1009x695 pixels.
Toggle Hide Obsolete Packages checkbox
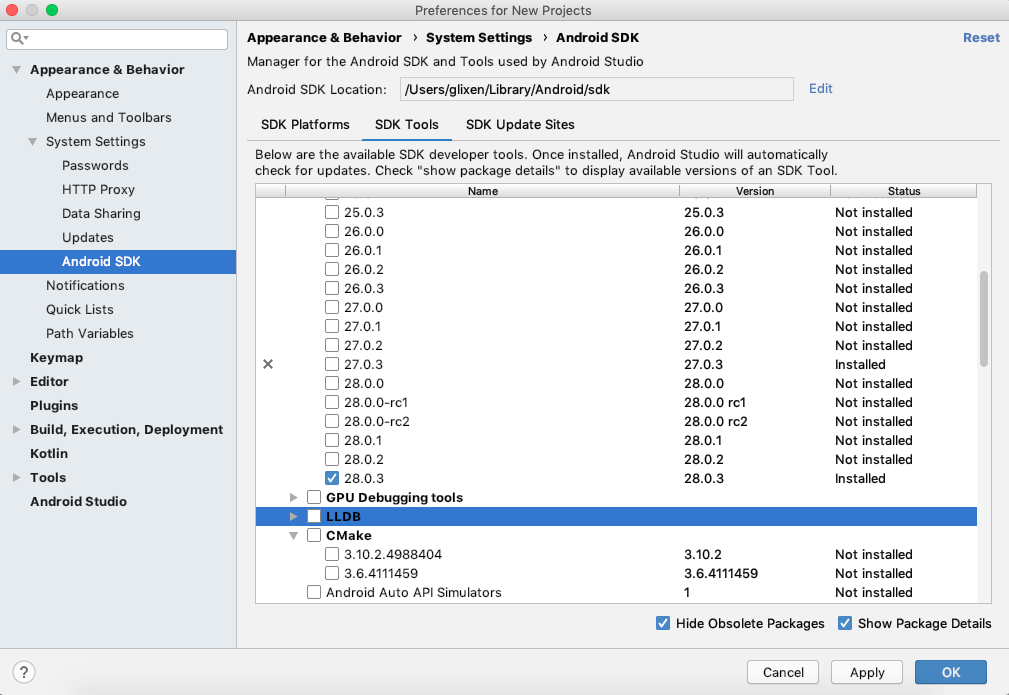(x=663, y=623)
